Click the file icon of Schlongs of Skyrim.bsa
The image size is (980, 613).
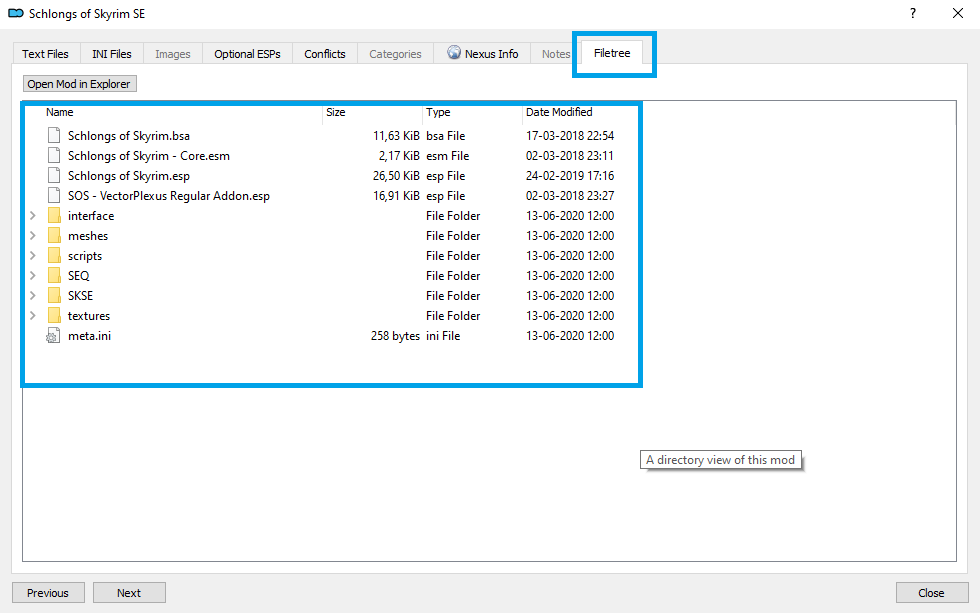coord(54,136)
